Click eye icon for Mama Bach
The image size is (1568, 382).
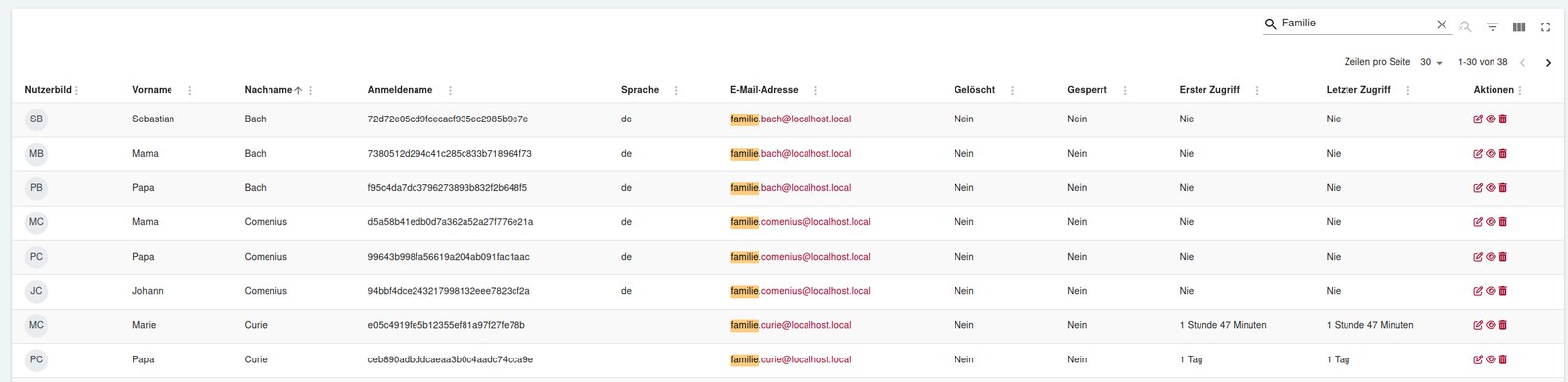(x=1491, y=154)
